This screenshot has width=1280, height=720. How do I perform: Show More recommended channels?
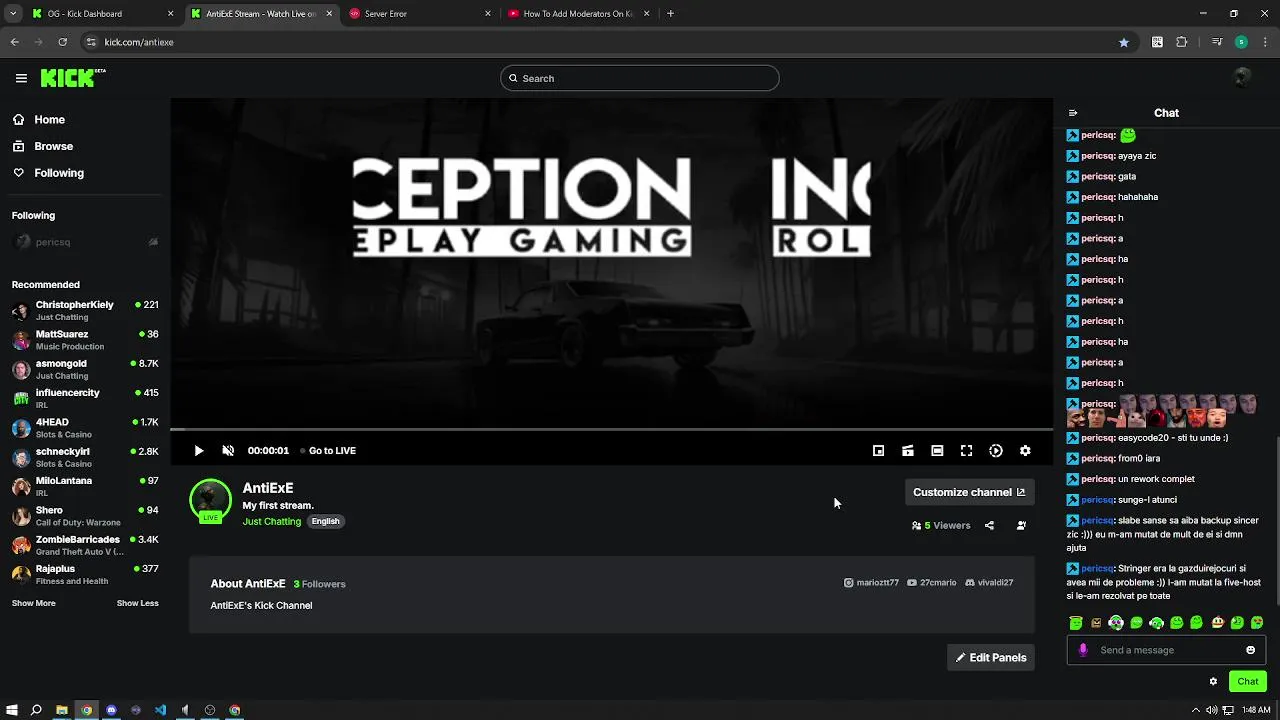pyautogui.click(x=34, y=603)
